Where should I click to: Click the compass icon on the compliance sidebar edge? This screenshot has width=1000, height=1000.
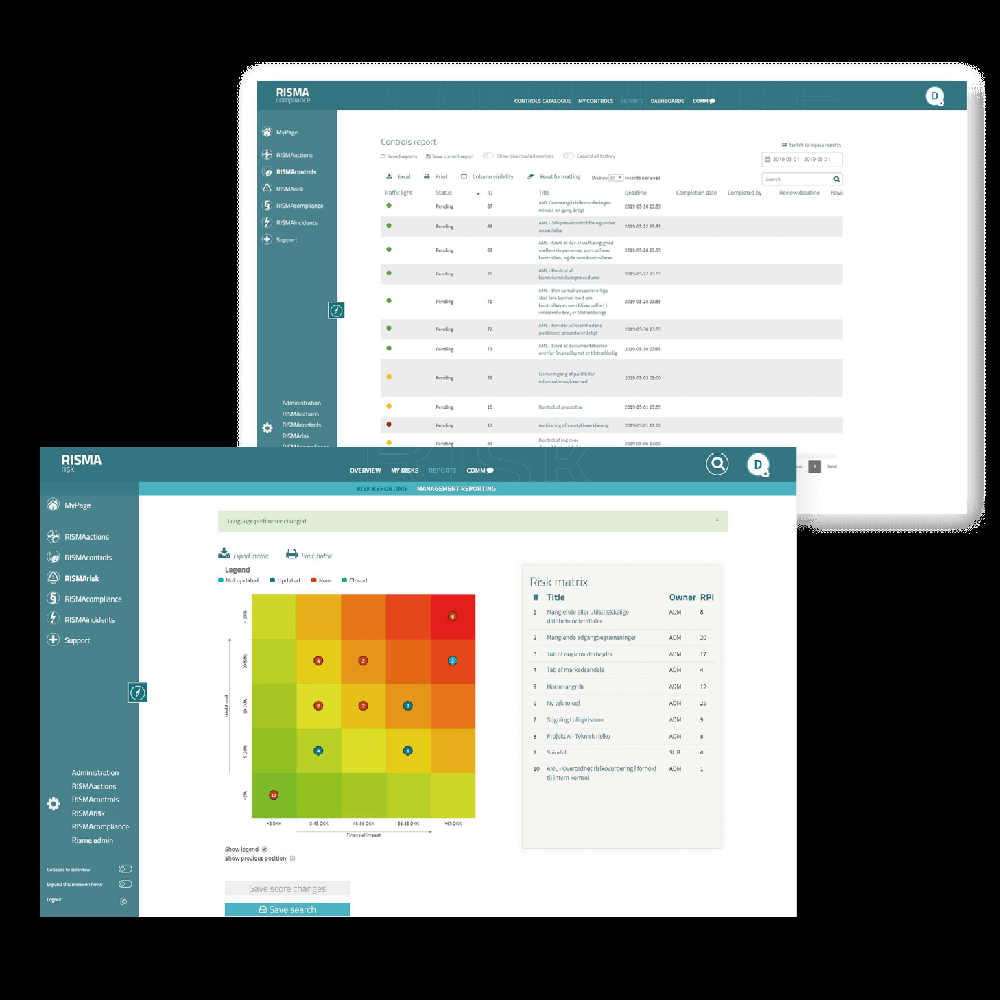[336, 310]
